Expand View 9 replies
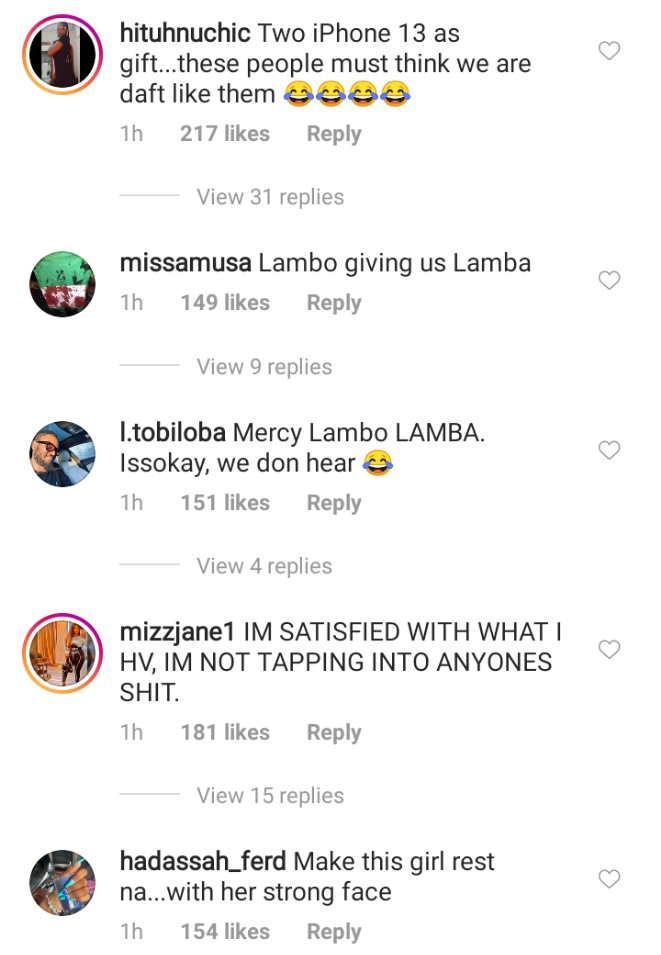Viewport: 661px width, 955px height. pos(264,367)
